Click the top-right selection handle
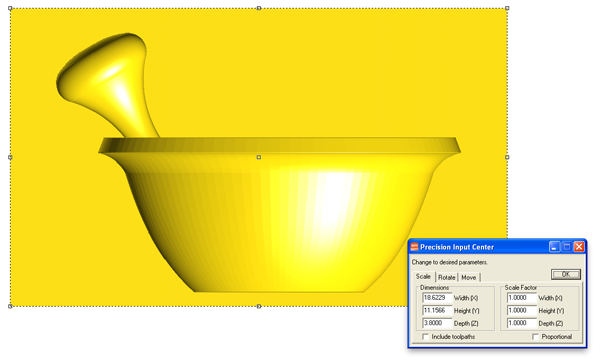This screenshot has width=600, height=360. pyautogui.click(x=507, y=8)
